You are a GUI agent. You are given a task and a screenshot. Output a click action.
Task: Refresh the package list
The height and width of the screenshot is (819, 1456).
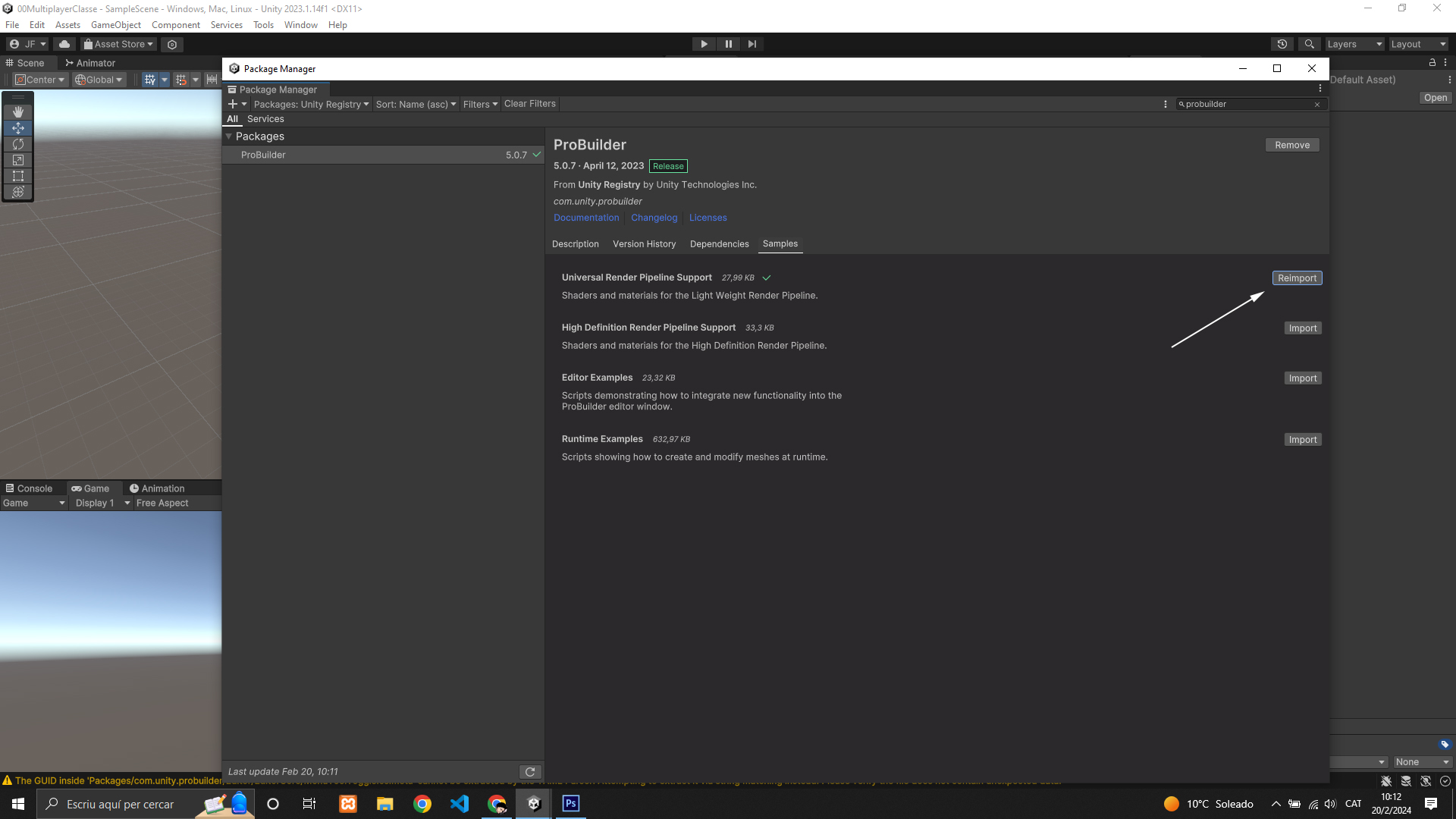pos(530,772)
